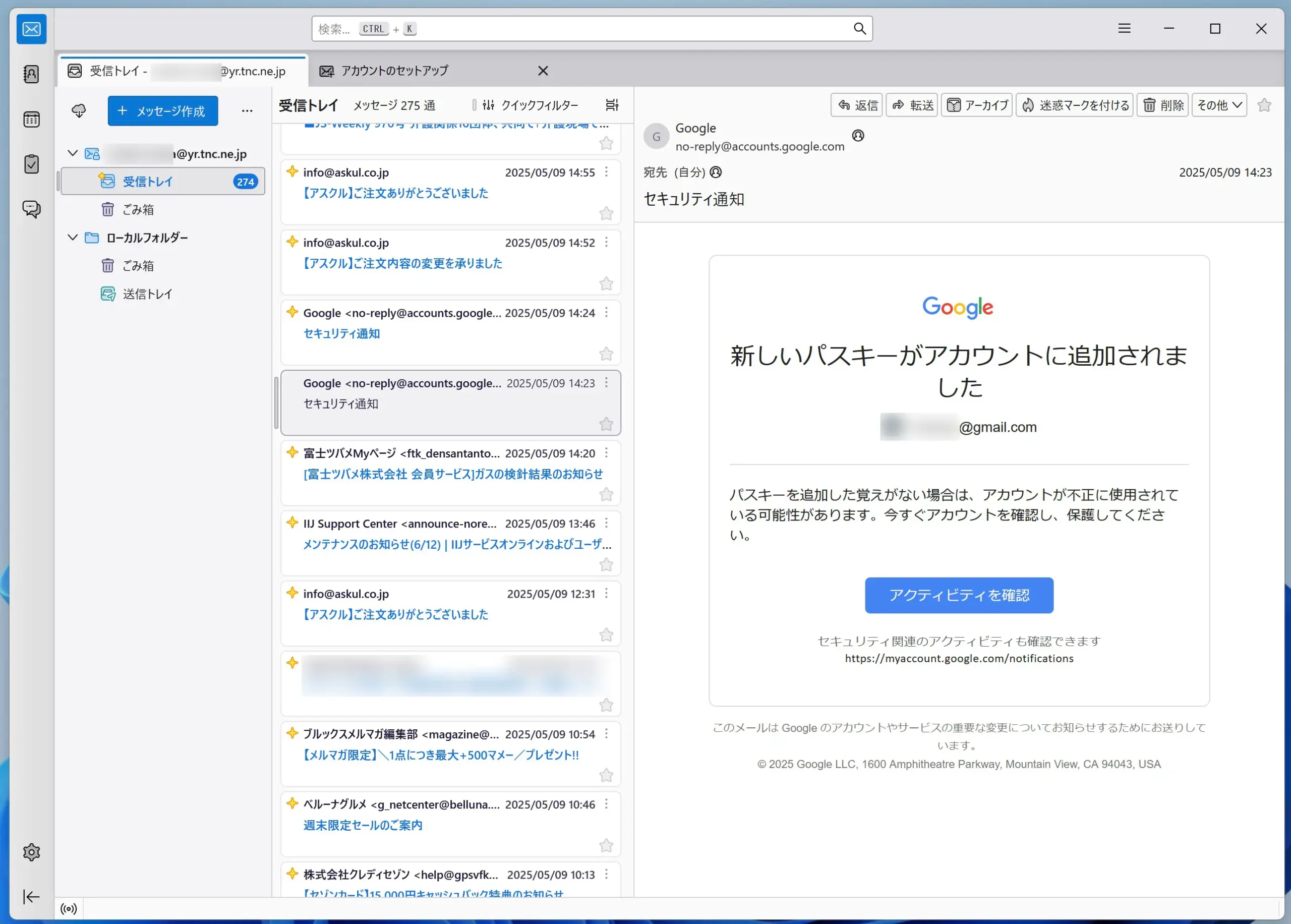This screenshot has width=1291, height=924.
Task: Reply to the message with 返信
Action: pos(856,105)
